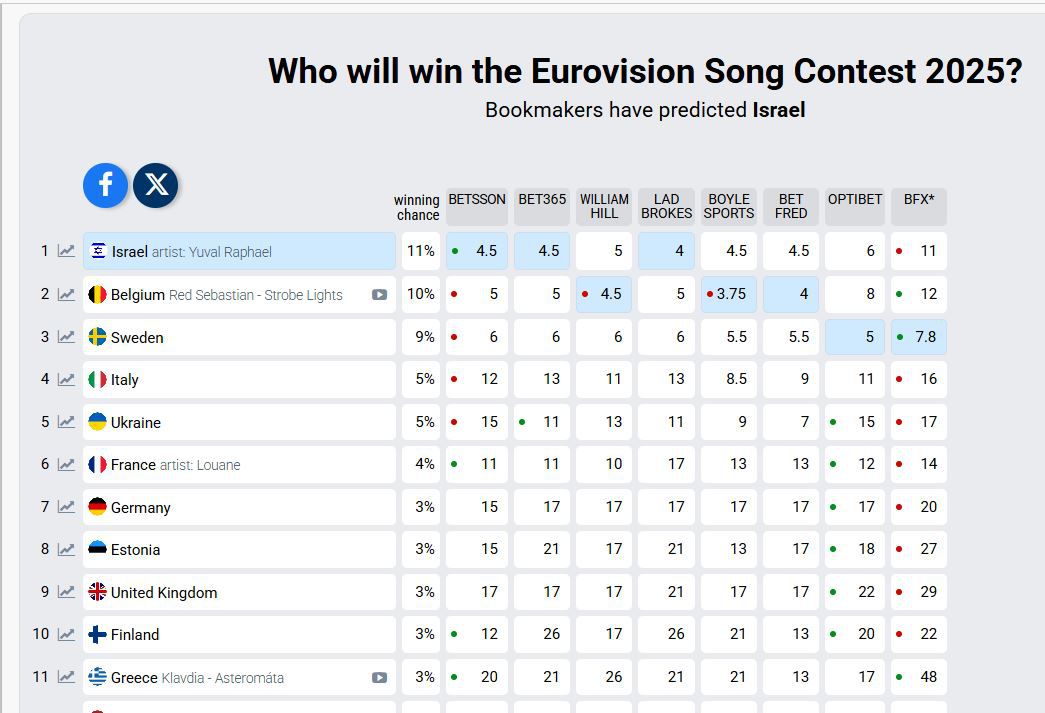
Task: Show Ukraine's odds trend chart icon
Action: (66, 422)
